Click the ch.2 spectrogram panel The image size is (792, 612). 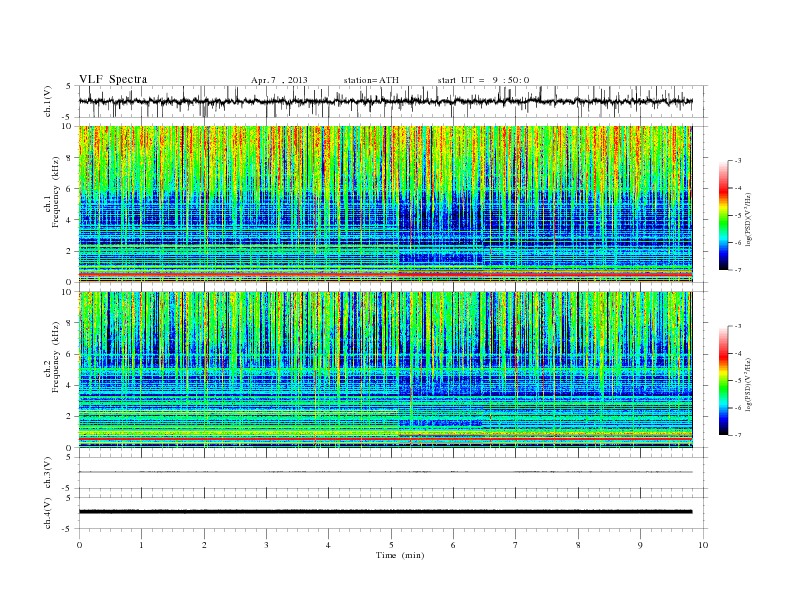[x=385, y=370]
